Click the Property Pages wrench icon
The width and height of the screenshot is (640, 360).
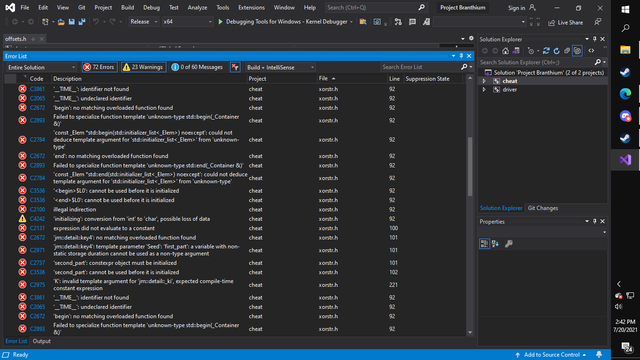[509, 244]
